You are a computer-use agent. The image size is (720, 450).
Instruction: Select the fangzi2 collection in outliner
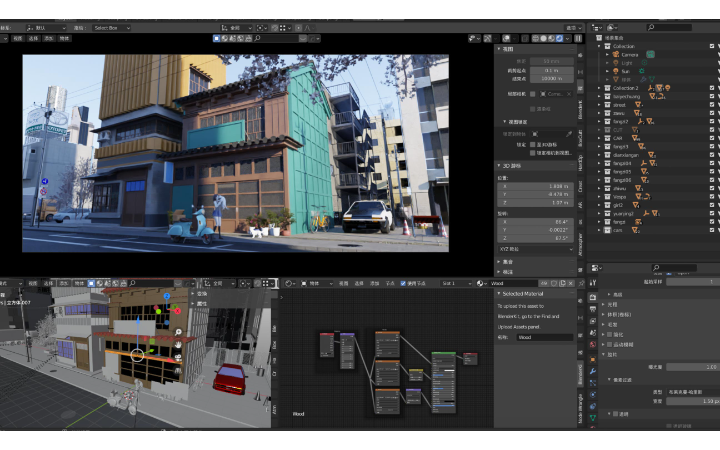(x=620, y=122)
